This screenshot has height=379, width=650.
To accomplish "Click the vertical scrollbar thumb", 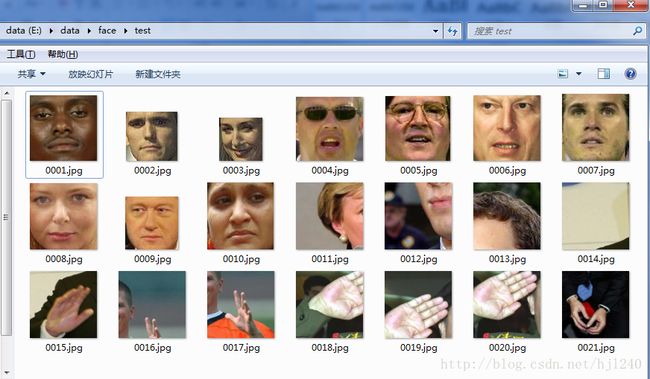I will coord(6,217).
